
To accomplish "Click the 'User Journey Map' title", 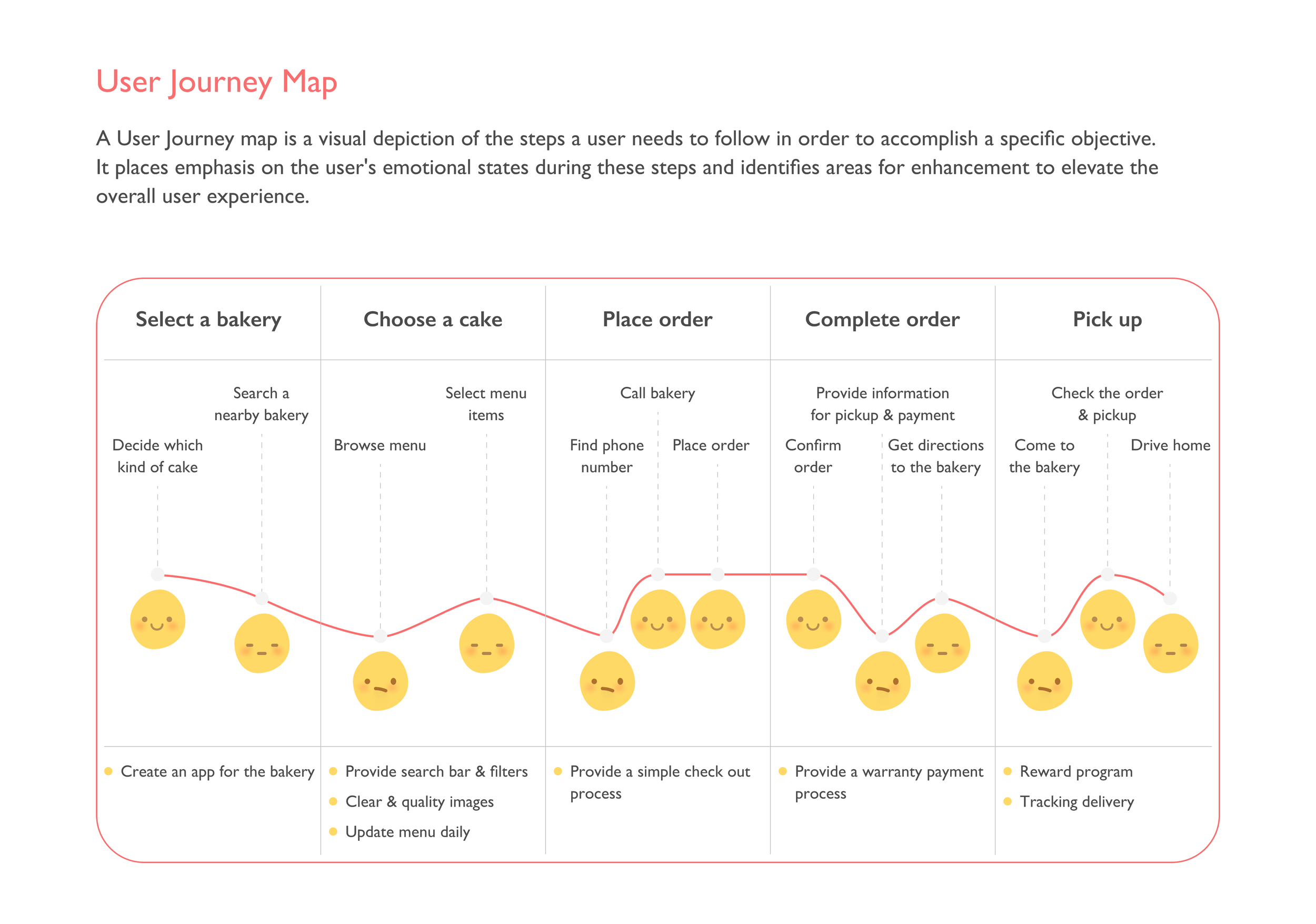I will (217, 82).
